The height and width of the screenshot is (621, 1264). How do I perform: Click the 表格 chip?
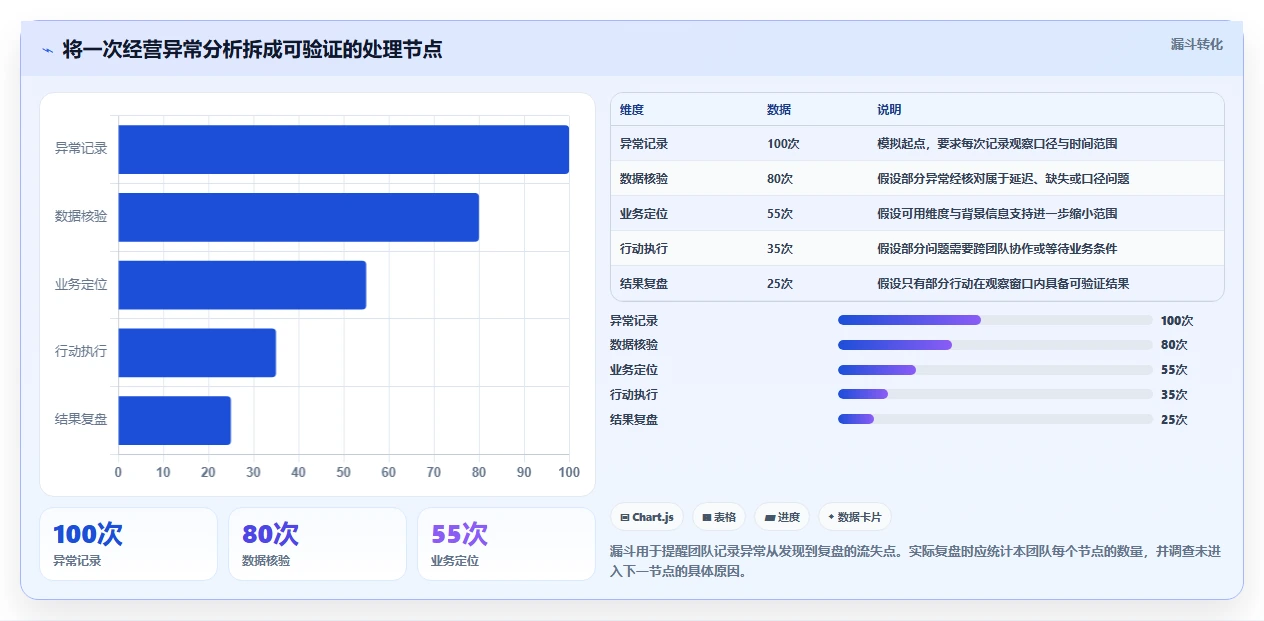click(x=719, y=517)
